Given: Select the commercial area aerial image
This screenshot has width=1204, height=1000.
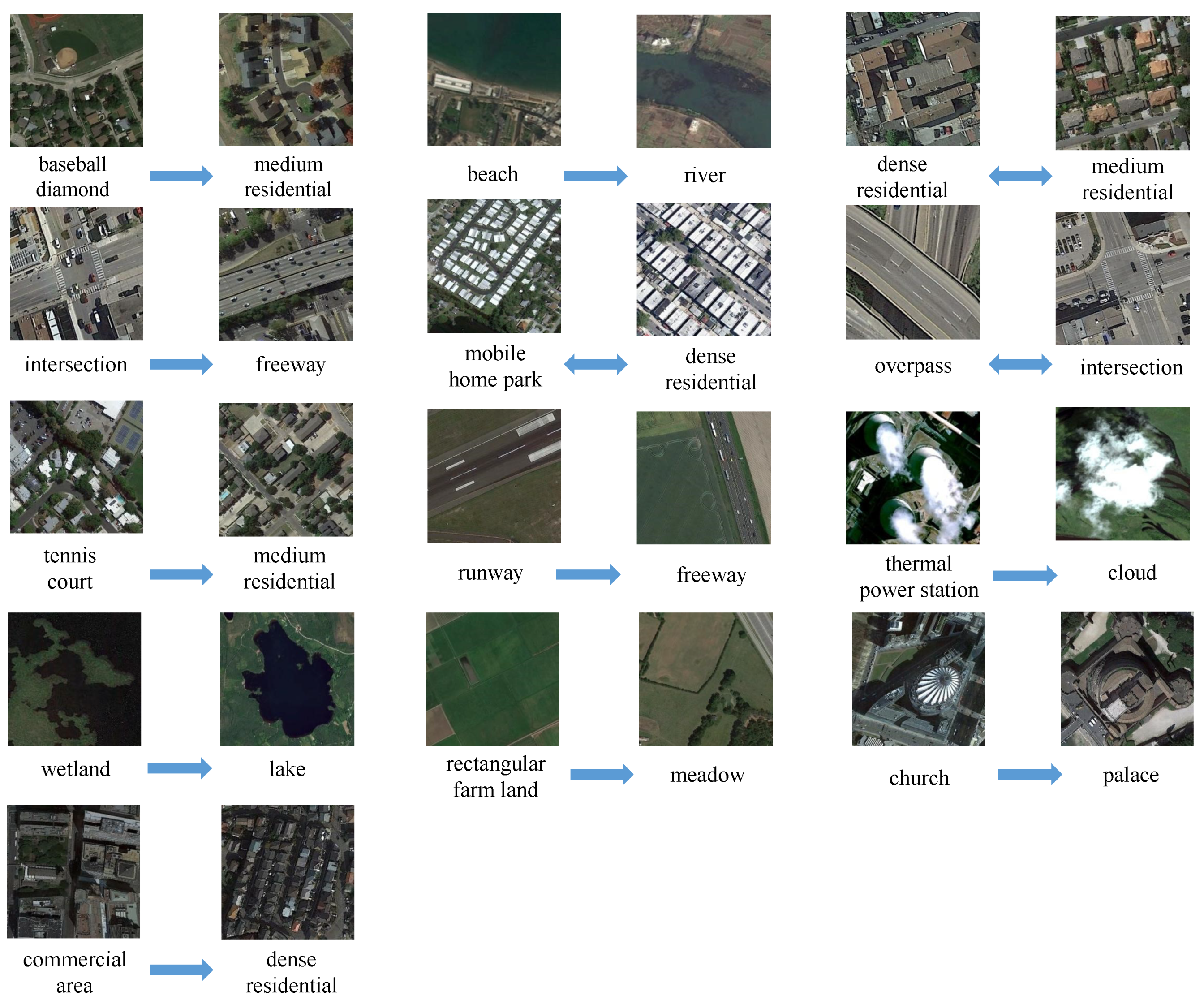Looking at the screenshot, I should point(73,871).
